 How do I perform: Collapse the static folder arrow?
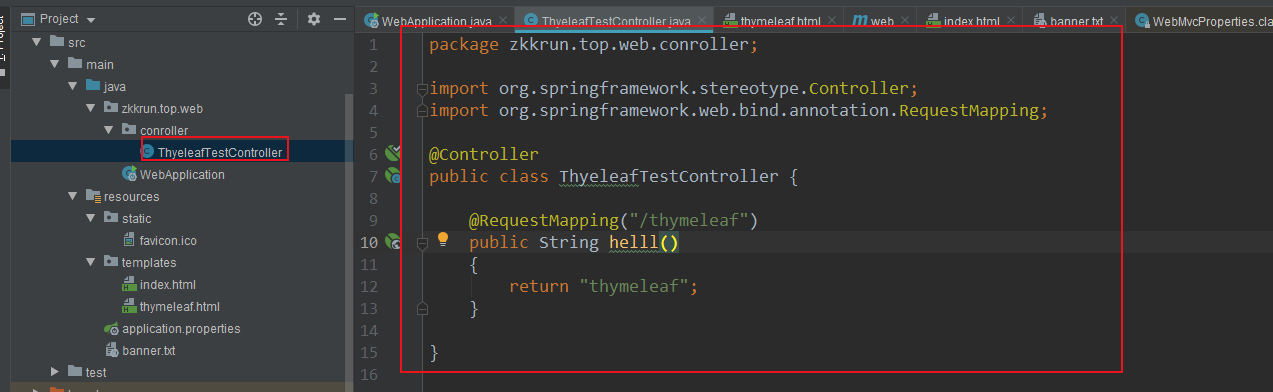click(x=91, y=218)
